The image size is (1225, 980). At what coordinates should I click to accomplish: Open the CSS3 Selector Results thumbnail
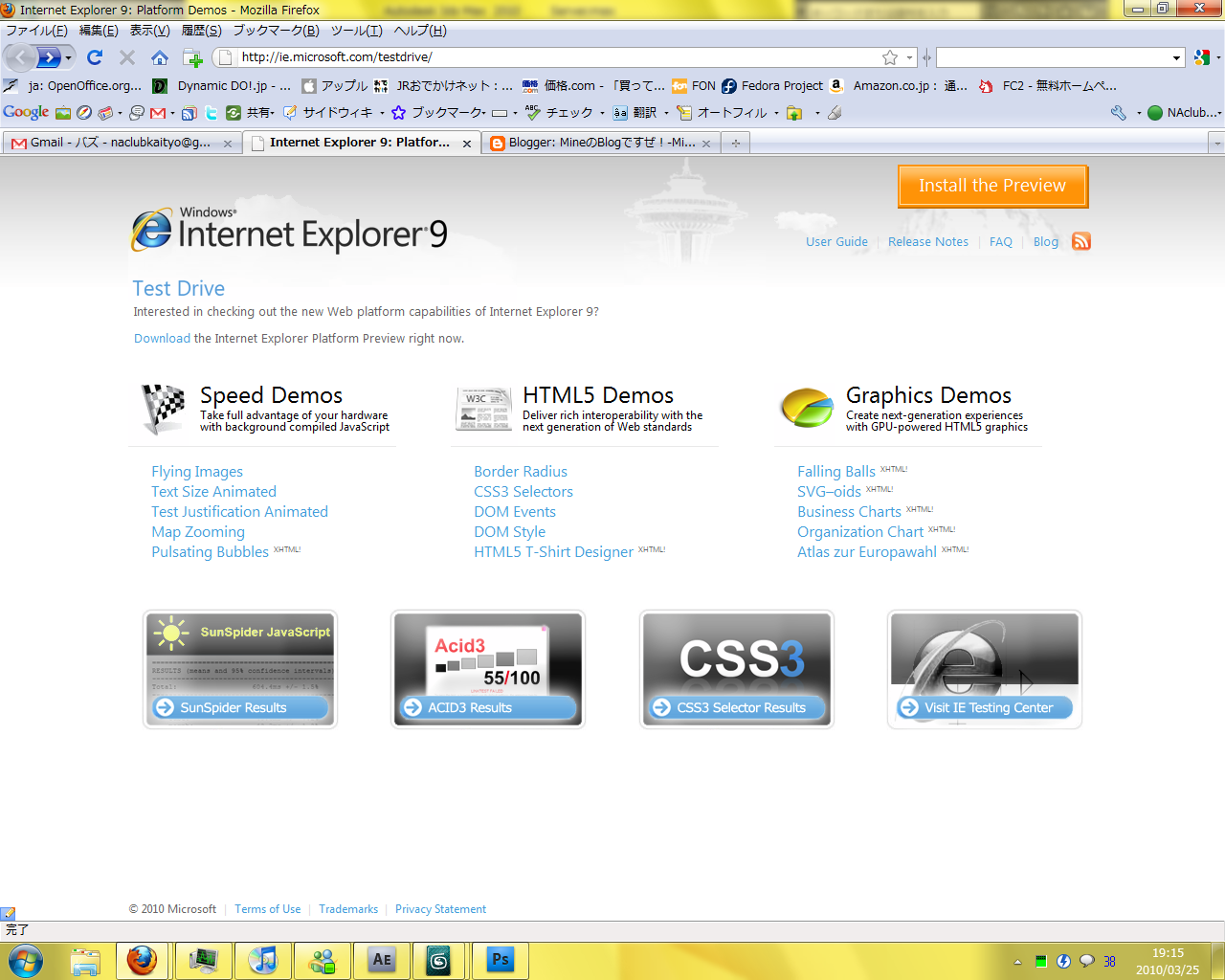point(737,669)
